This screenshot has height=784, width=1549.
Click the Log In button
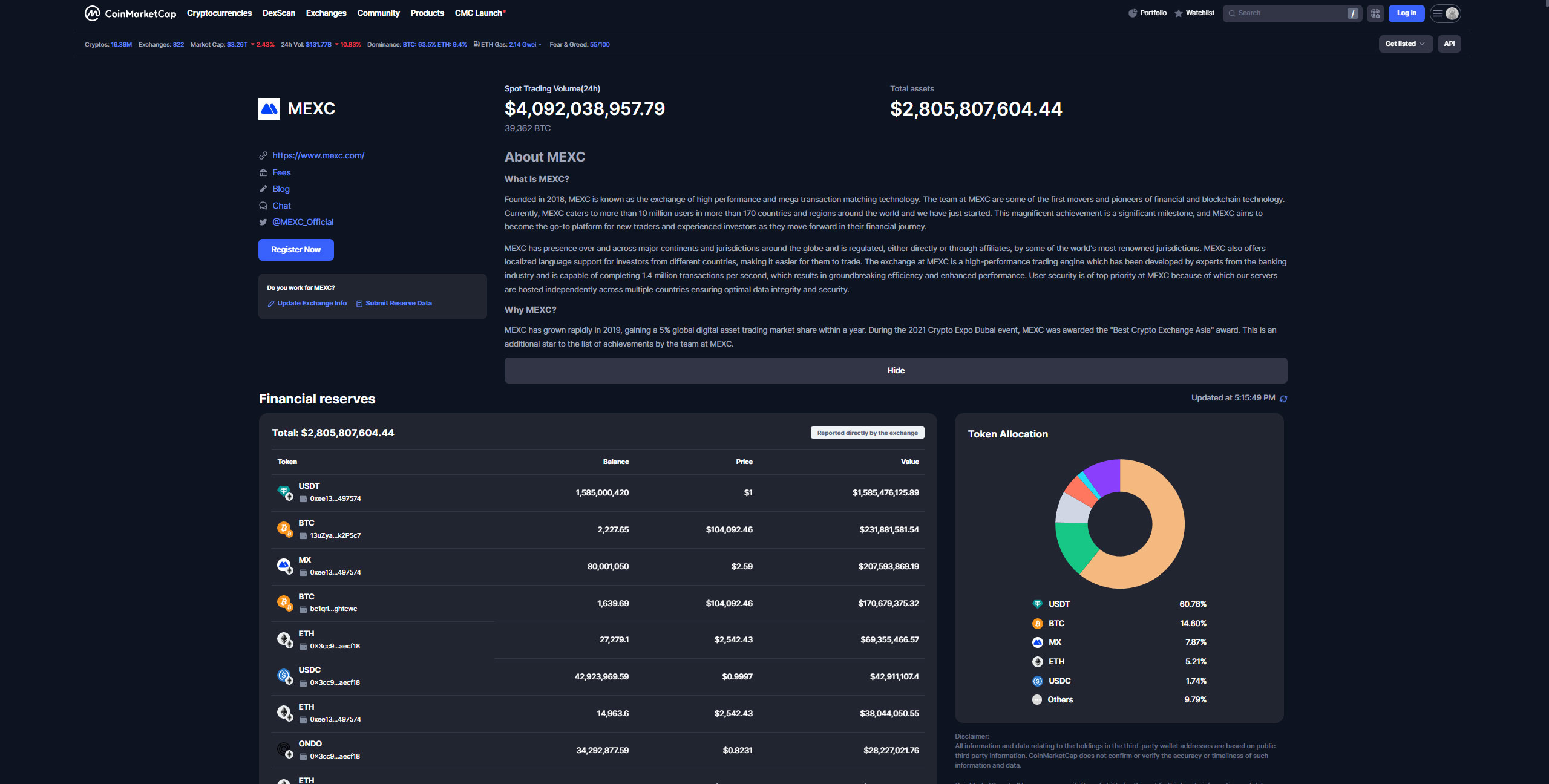1406,13
